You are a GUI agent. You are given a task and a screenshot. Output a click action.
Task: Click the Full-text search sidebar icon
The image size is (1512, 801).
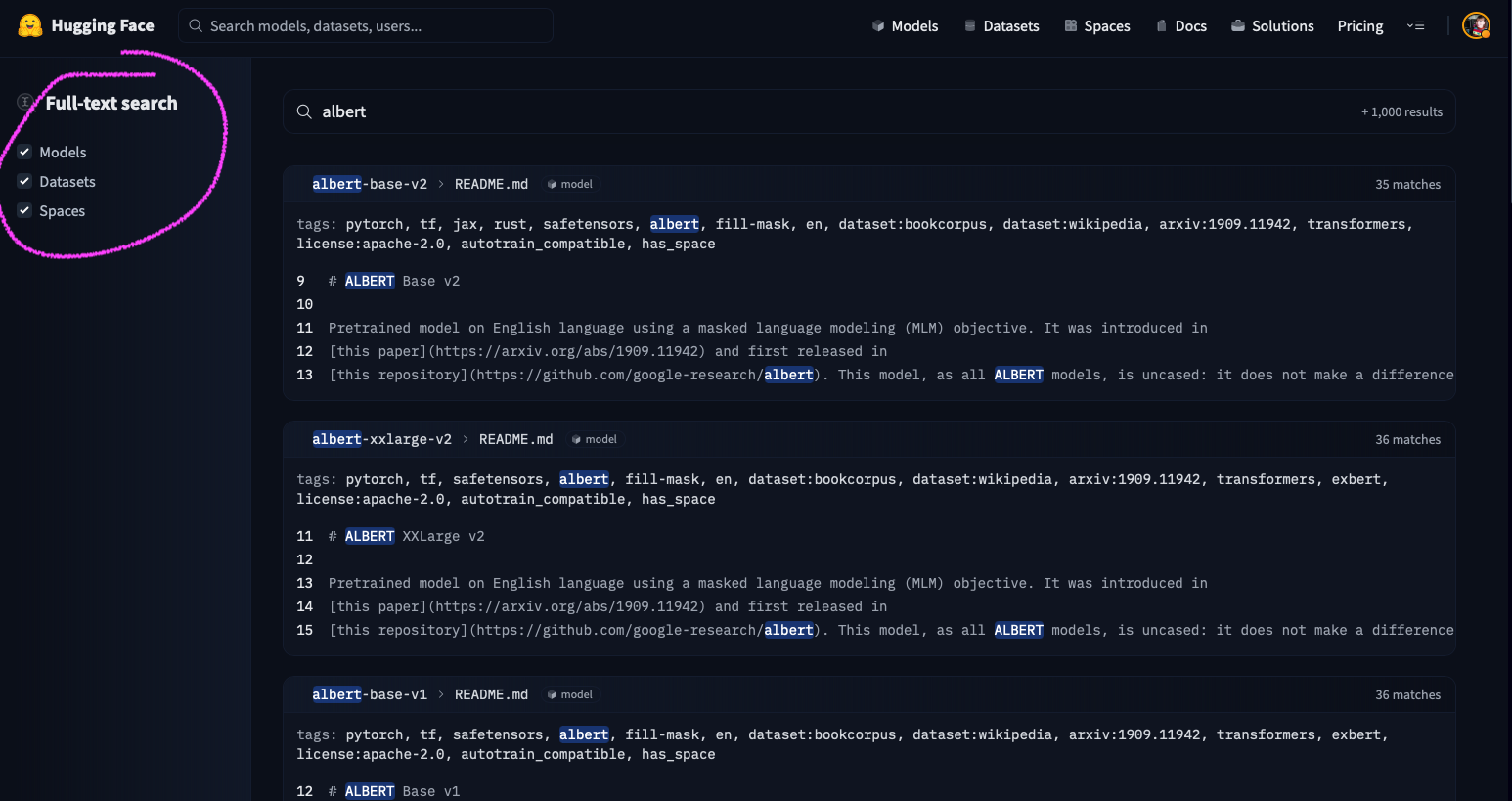[x=25, y=102]
